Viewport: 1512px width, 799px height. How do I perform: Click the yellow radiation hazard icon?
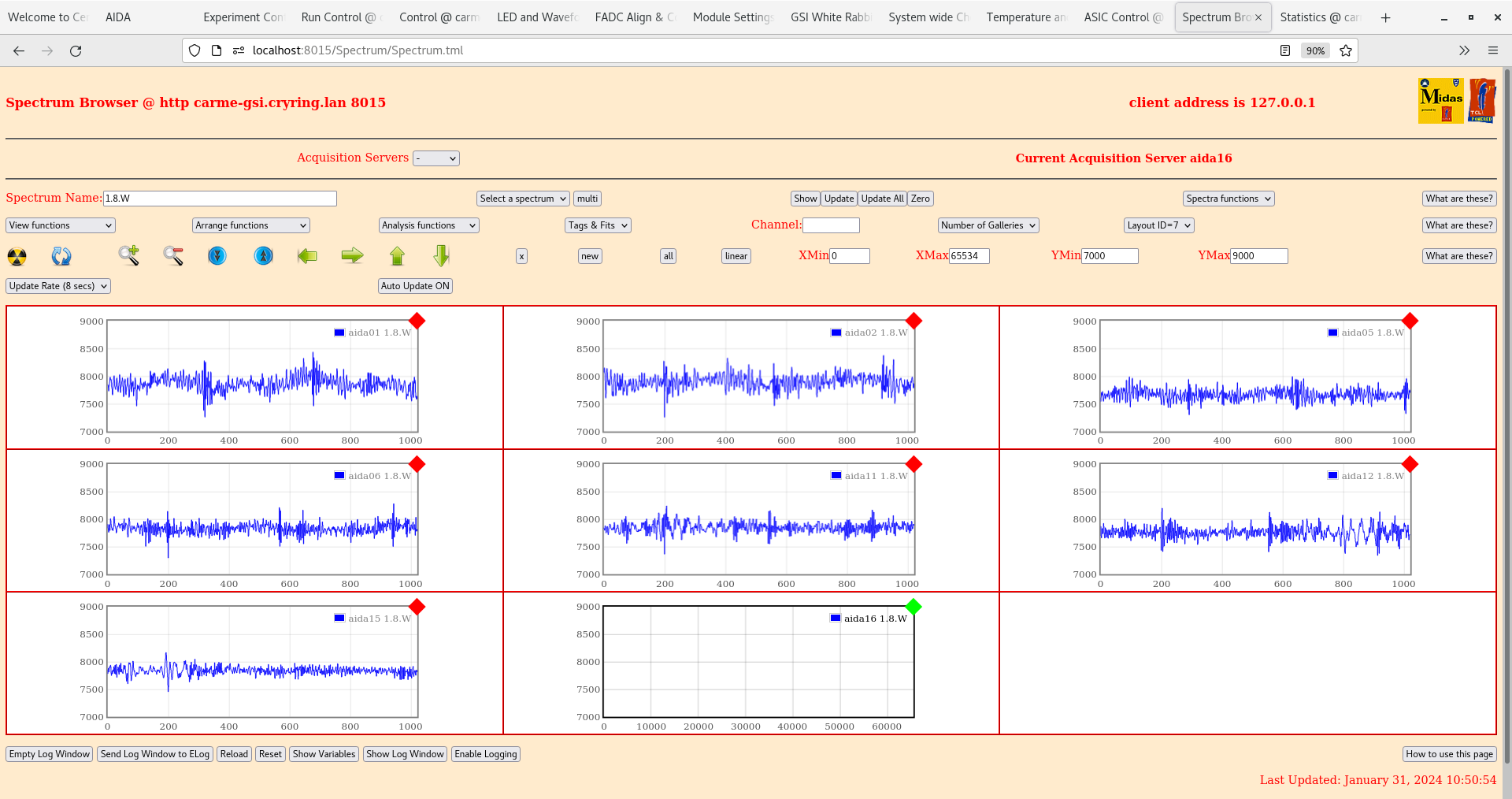(17, 256)
